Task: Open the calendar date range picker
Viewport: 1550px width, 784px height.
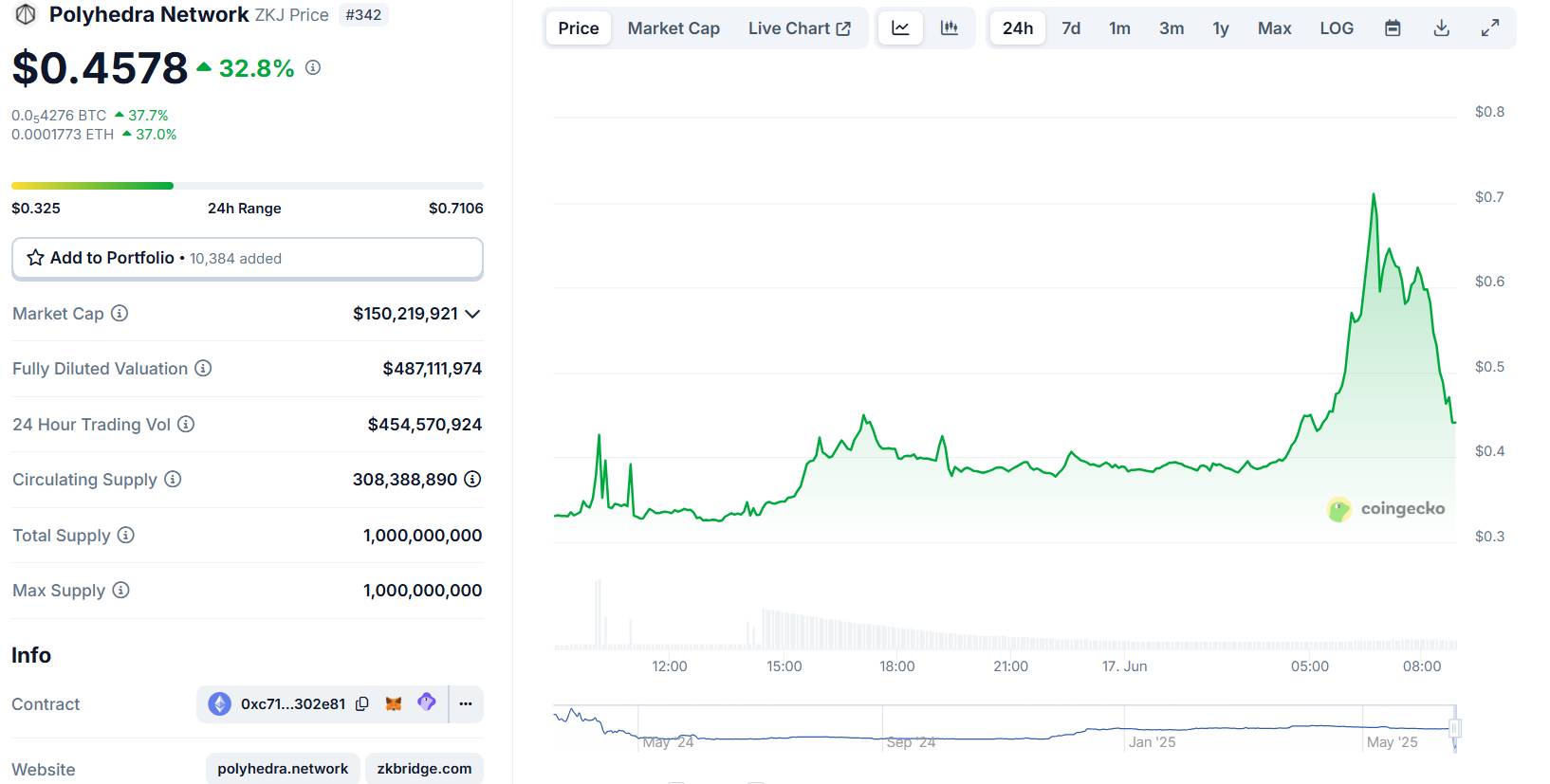Action: click(x=1393, y=28)
